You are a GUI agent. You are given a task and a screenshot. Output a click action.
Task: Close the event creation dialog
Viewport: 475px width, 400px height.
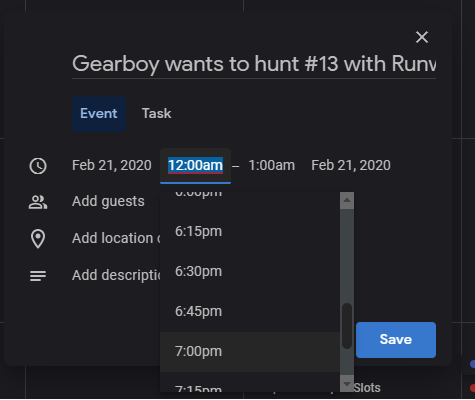(x=422, y=37)
